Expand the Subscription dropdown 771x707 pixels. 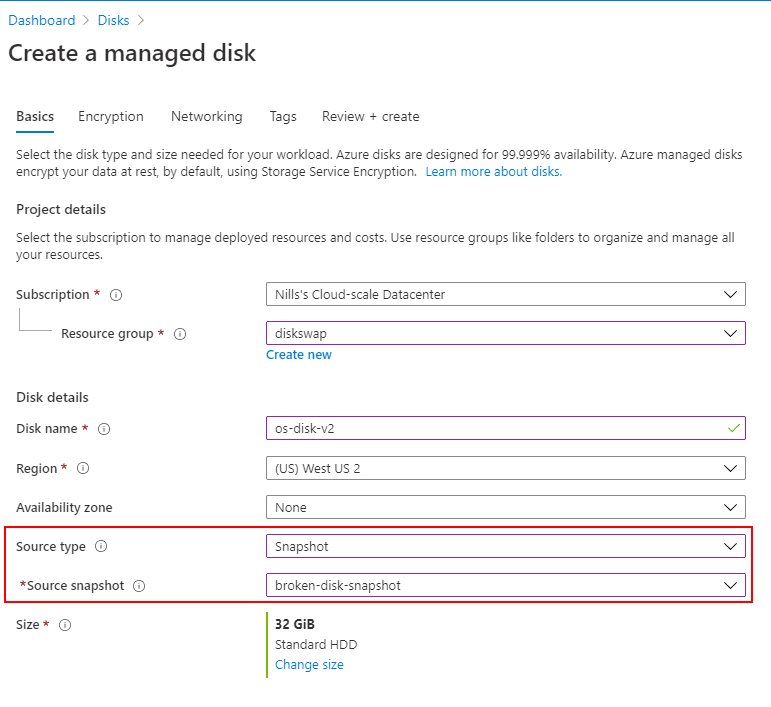click(505, 294)
